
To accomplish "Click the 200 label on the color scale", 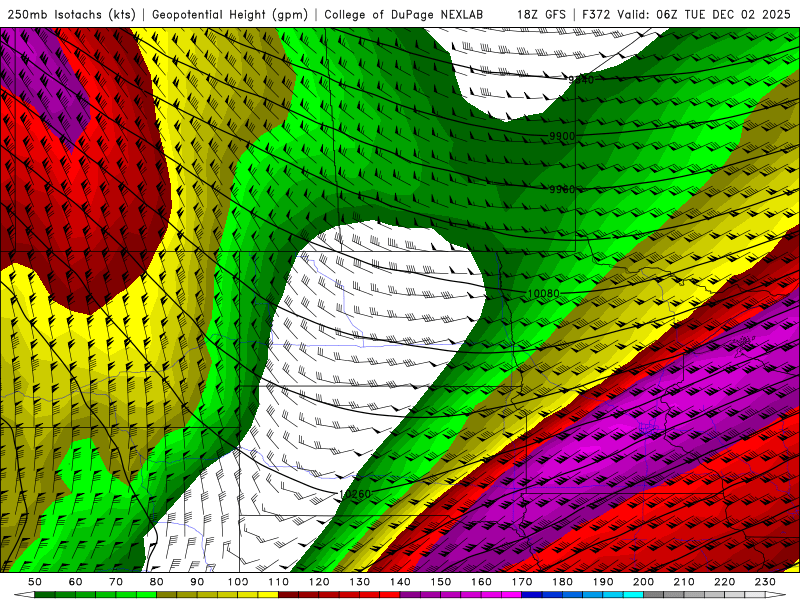I will [644, 582].
